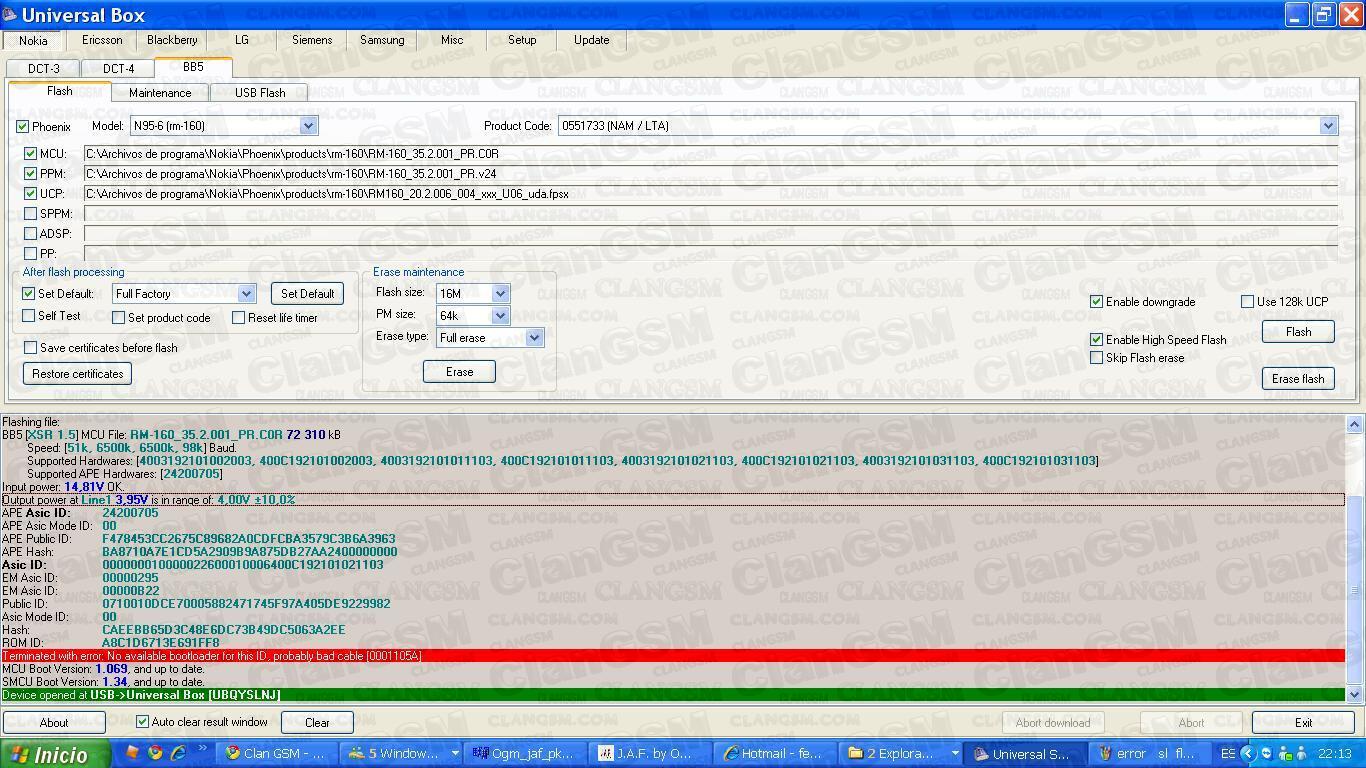Image resolution: width=1366 pixels, height=768 pixels.
Task: Launch Internet Explorer from quick launch
Action: [x=177, y=753]
